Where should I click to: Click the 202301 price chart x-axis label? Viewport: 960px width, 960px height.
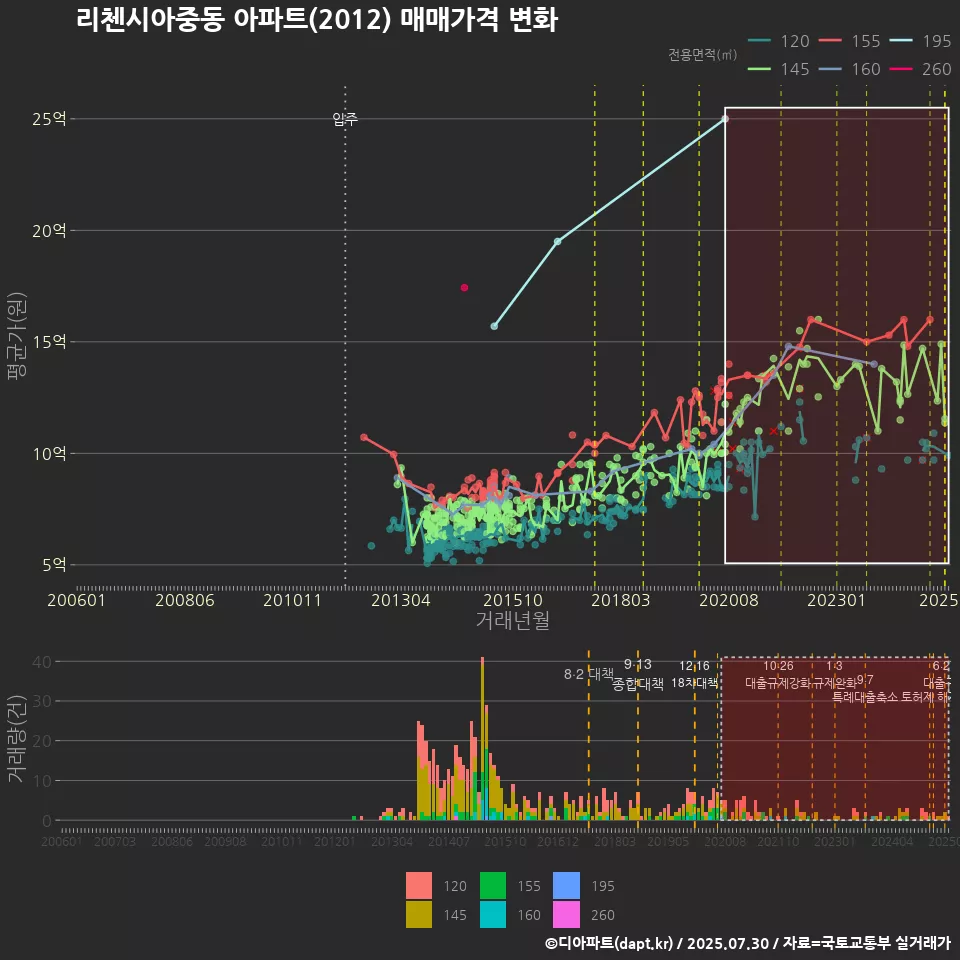click(x=836, y=600)
